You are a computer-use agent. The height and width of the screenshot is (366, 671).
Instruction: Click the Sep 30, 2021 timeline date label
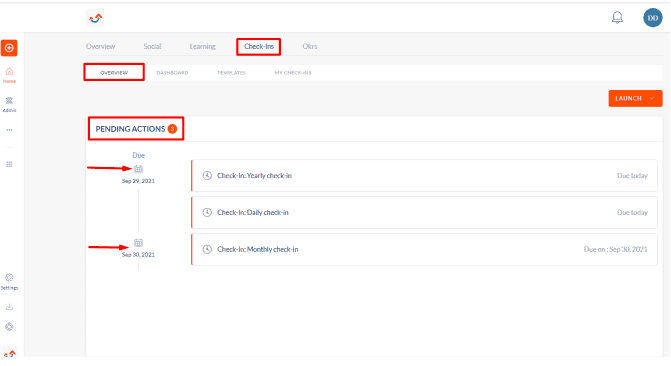coord(138,255)
